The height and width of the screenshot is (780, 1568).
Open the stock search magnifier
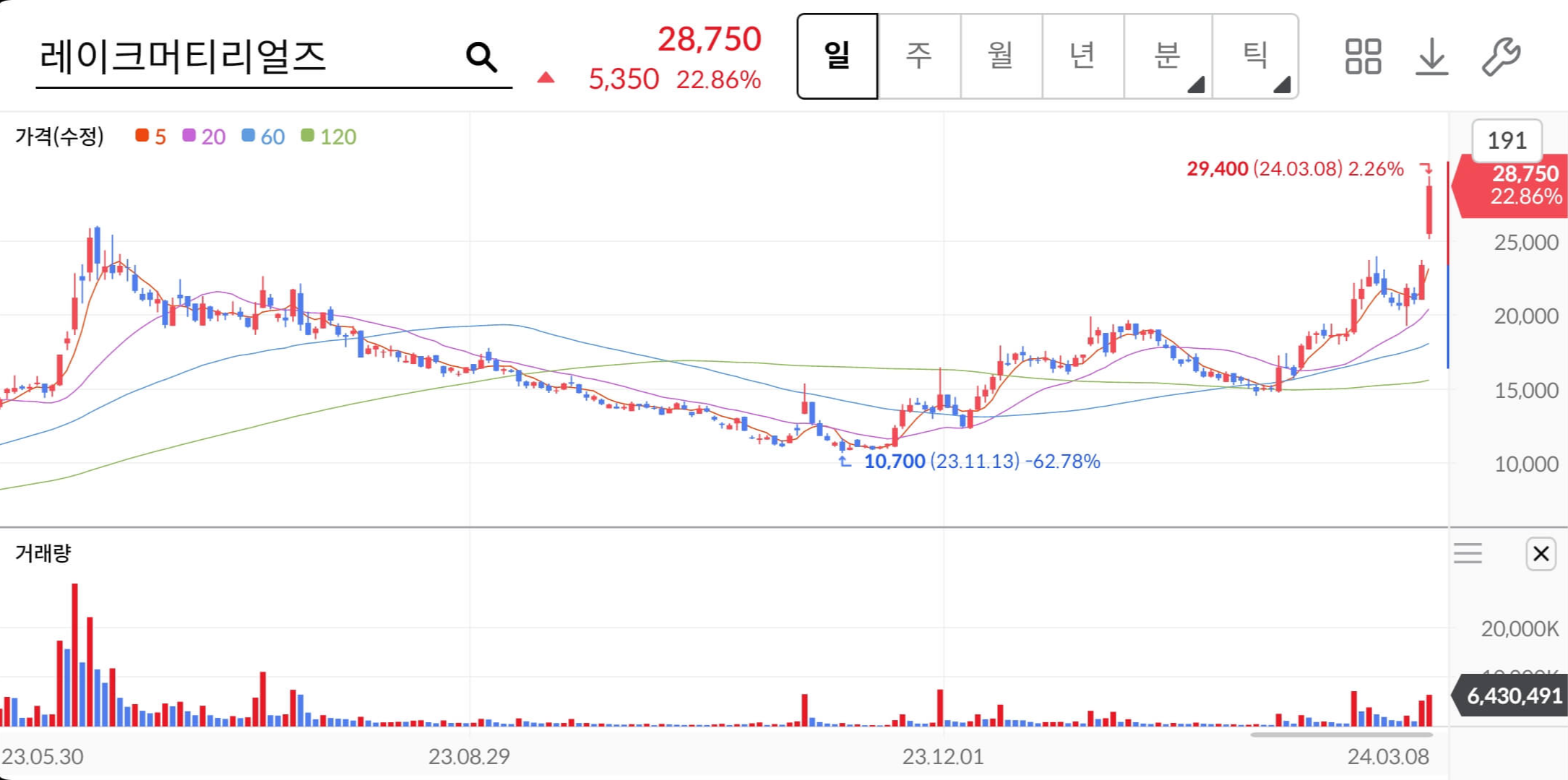479,56
